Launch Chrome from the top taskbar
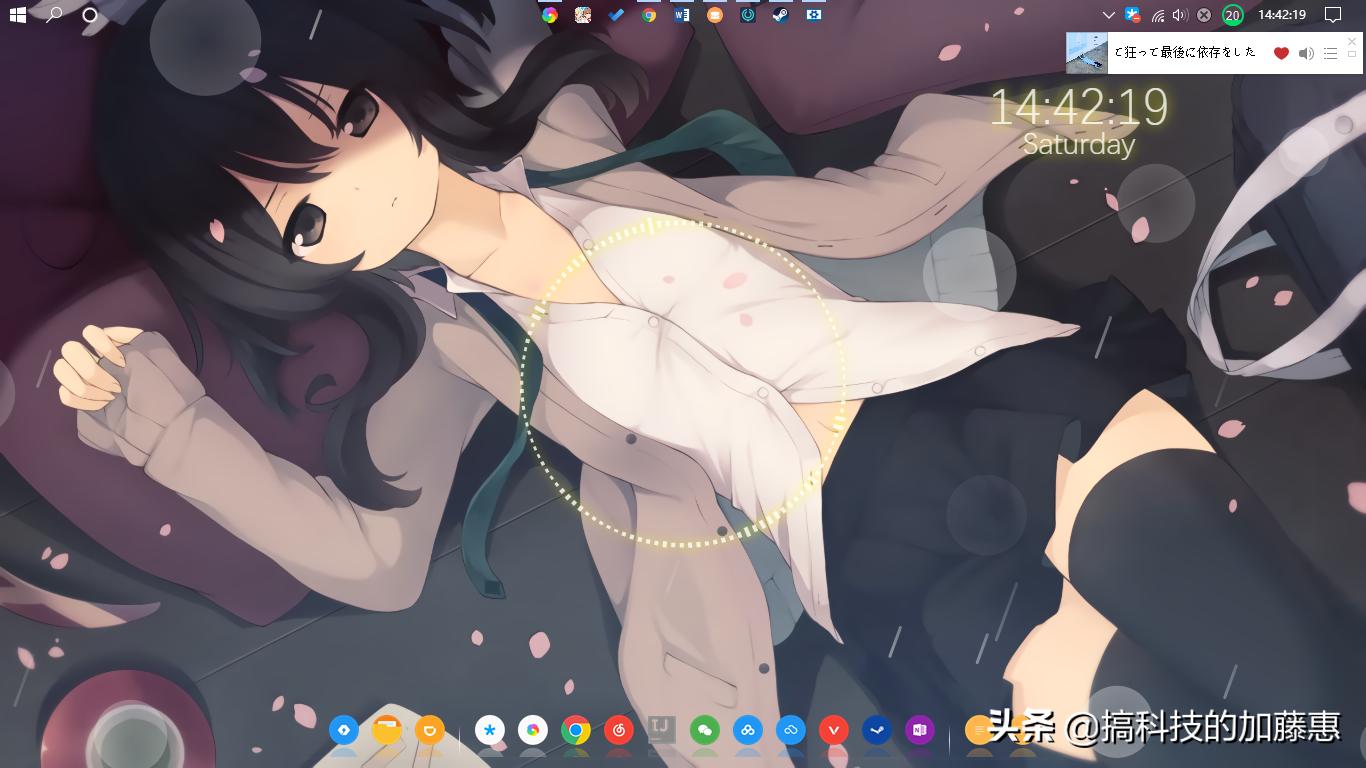This screenshot has width=1366, height=768. tap(649, 15)
